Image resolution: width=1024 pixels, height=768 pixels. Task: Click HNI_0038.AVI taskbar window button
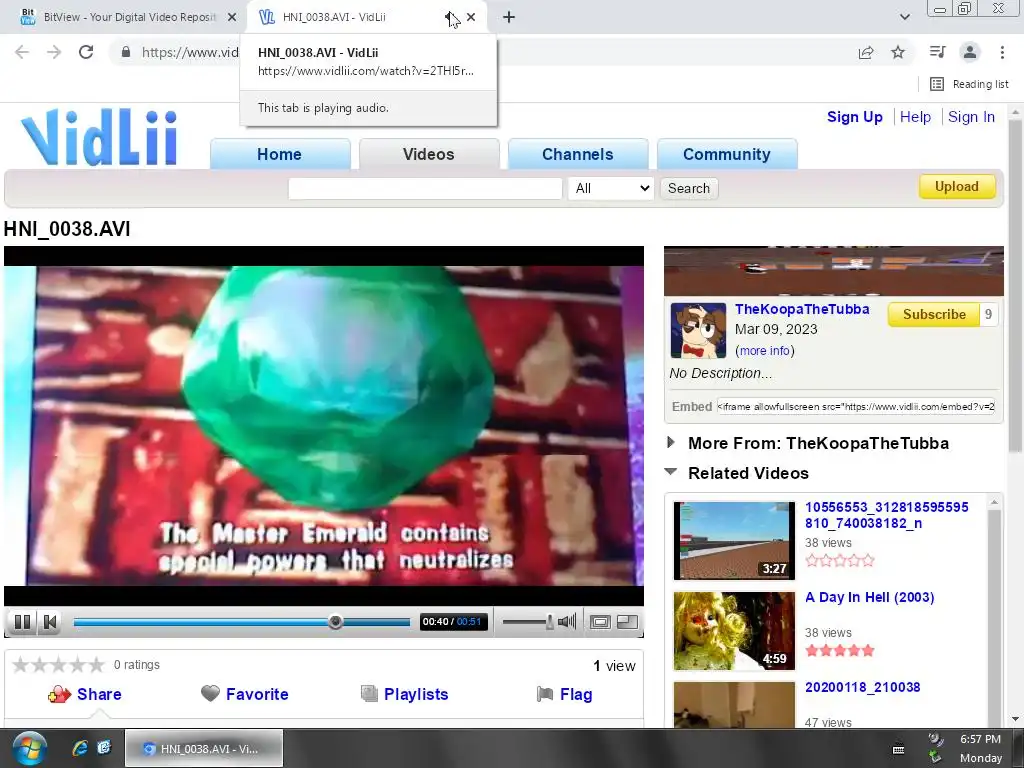(204, 748)
